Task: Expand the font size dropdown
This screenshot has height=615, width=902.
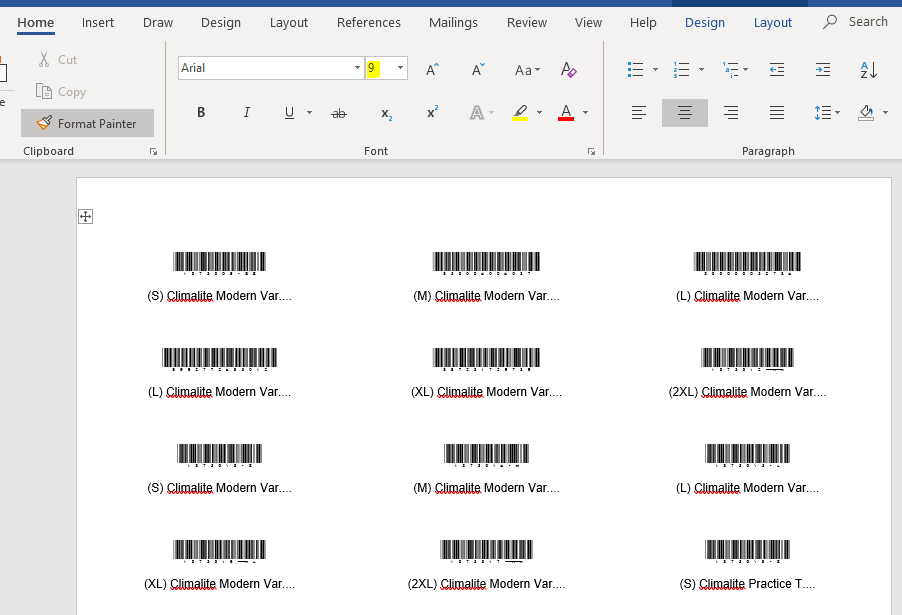Action: [401, 68]
